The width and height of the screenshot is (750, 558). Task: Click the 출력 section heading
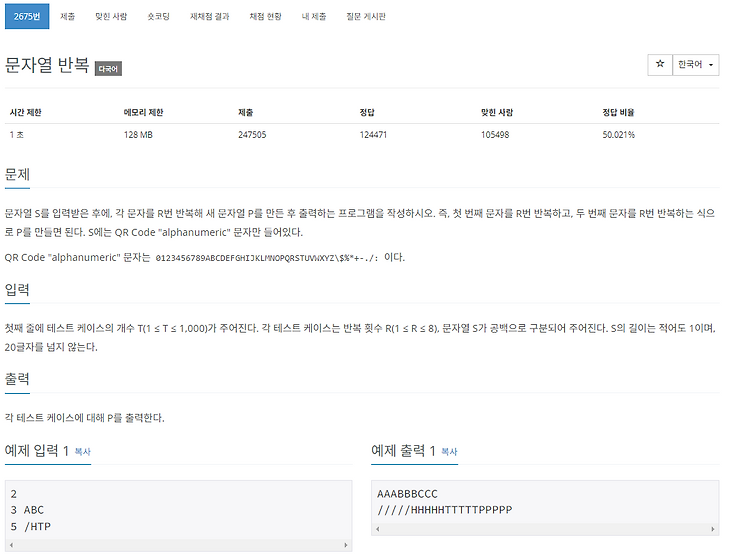pyautogui.click(x=17, y=379)
